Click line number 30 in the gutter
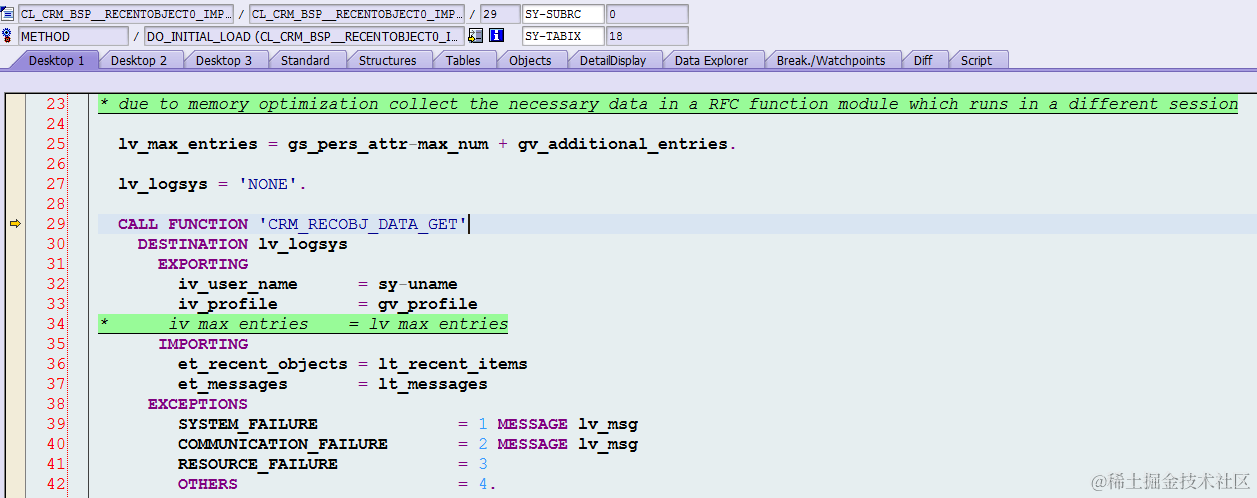The image size is (1257, 498). tap(55, 244)
